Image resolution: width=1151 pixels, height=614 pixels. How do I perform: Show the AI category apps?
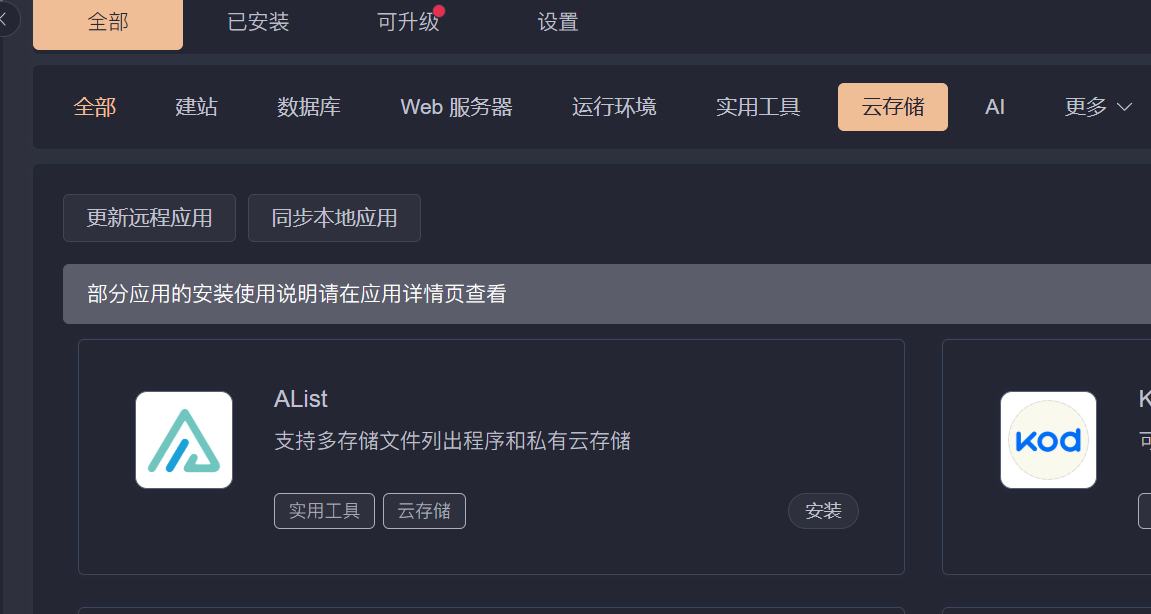coord(994,107)
